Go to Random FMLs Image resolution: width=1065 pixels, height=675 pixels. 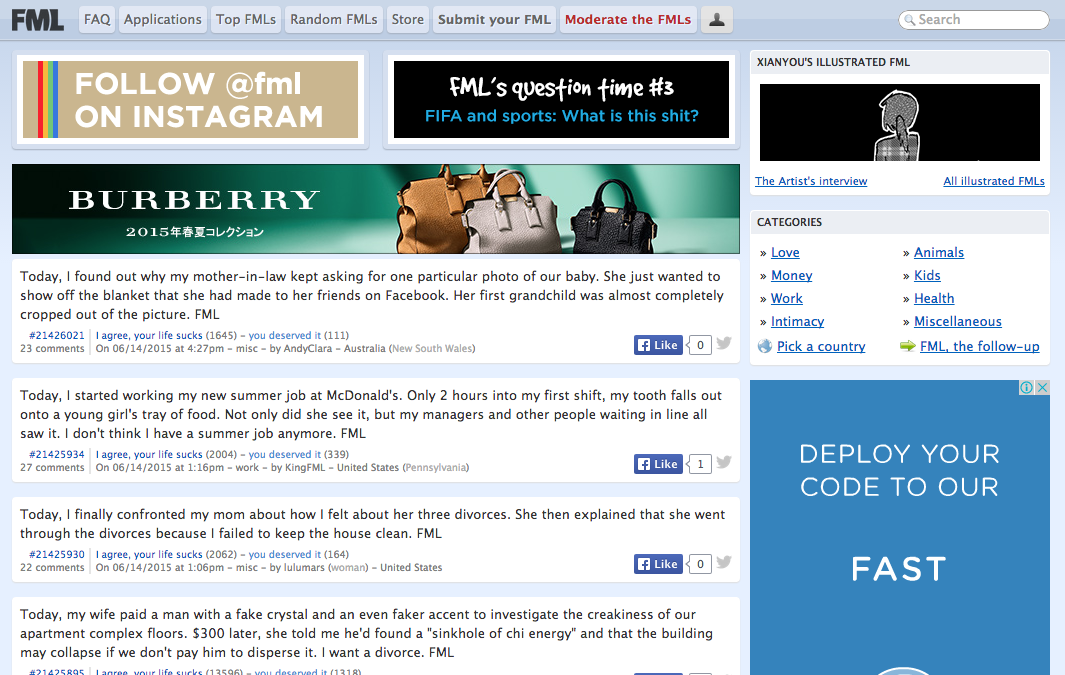(334, 19)
